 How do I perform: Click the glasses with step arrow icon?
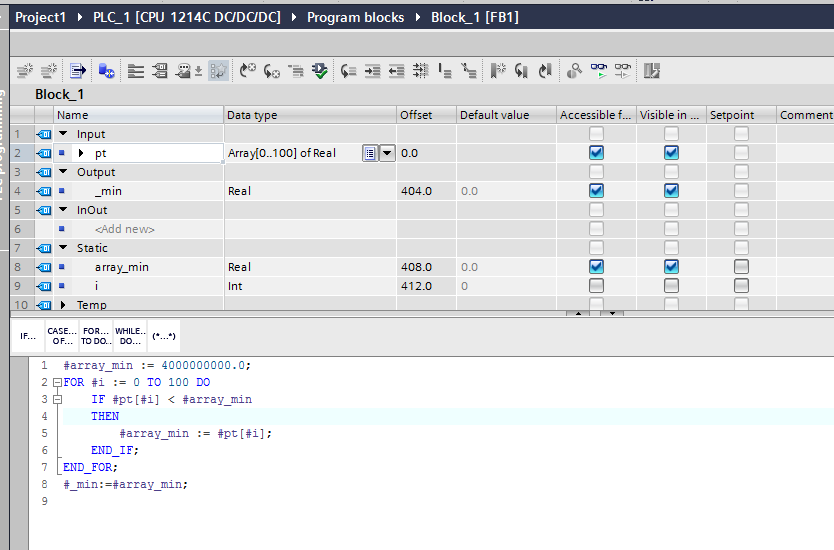(x=622, y=71)
